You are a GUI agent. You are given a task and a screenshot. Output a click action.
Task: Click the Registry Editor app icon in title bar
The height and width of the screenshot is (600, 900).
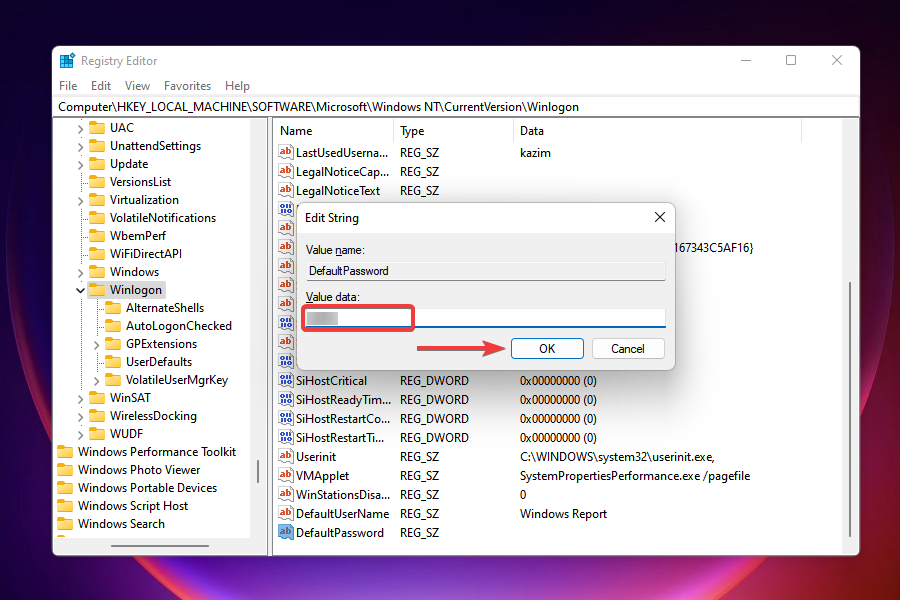(x=68, y=60)
